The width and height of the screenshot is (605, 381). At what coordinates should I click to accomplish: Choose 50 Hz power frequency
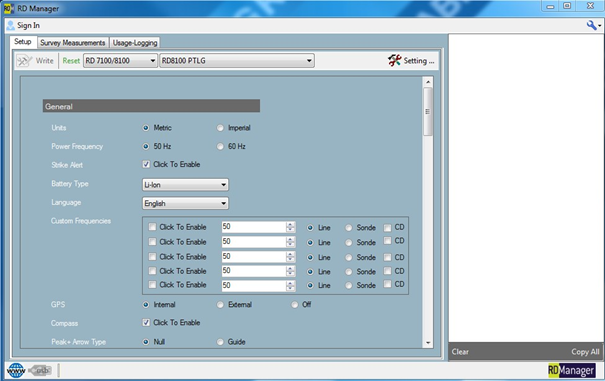click(146, 146)
